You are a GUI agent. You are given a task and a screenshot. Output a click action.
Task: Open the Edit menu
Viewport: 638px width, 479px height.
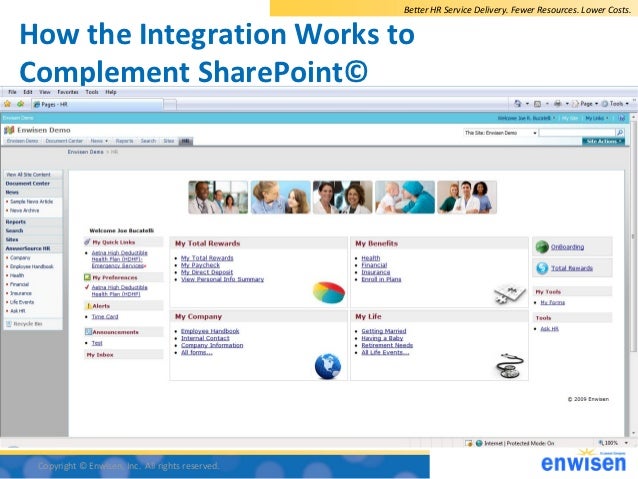(28, 92)
